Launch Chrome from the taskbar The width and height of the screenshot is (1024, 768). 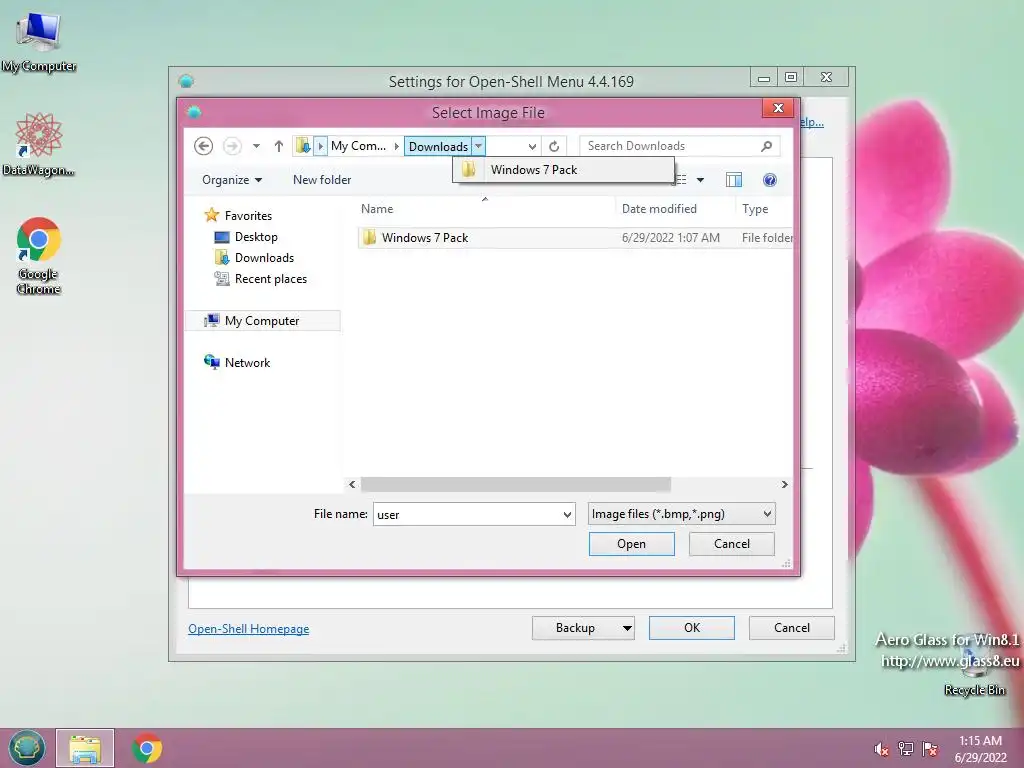pos(147,748)
